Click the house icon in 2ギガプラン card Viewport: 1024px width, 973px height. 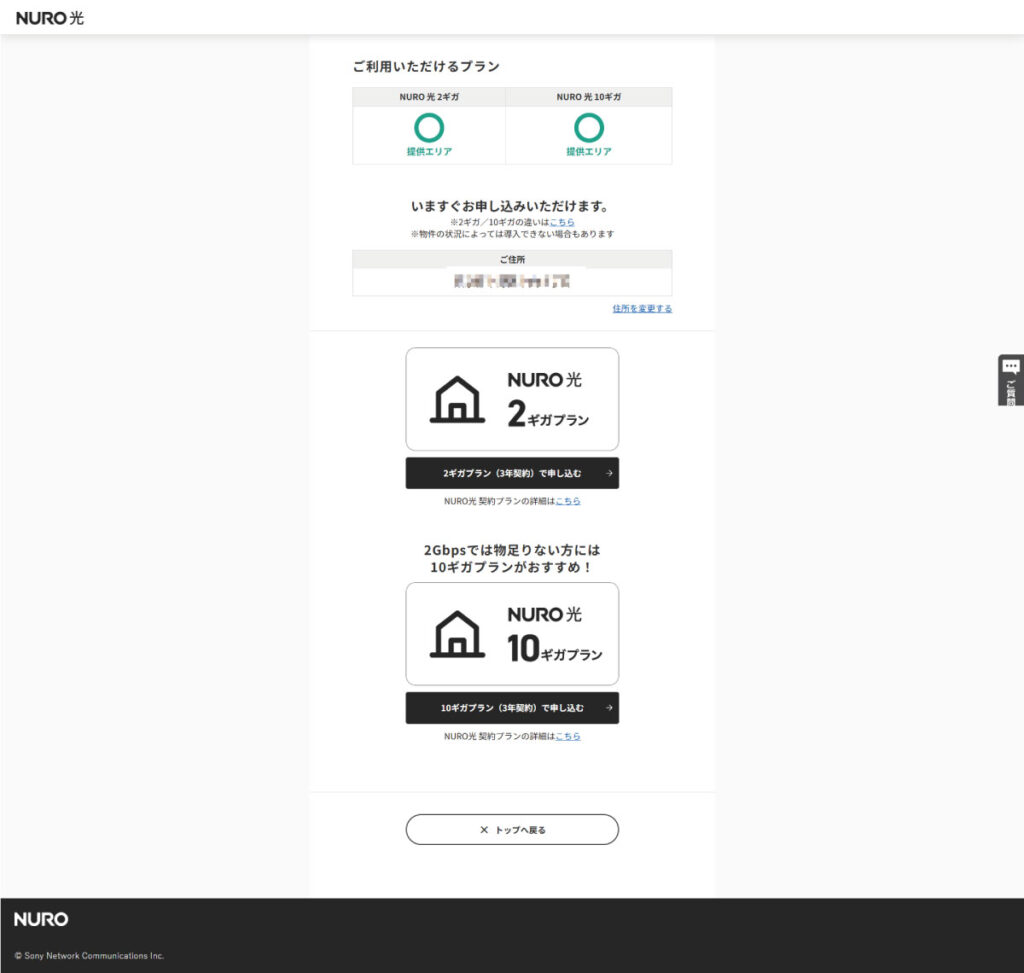click(x=457, y=399)
